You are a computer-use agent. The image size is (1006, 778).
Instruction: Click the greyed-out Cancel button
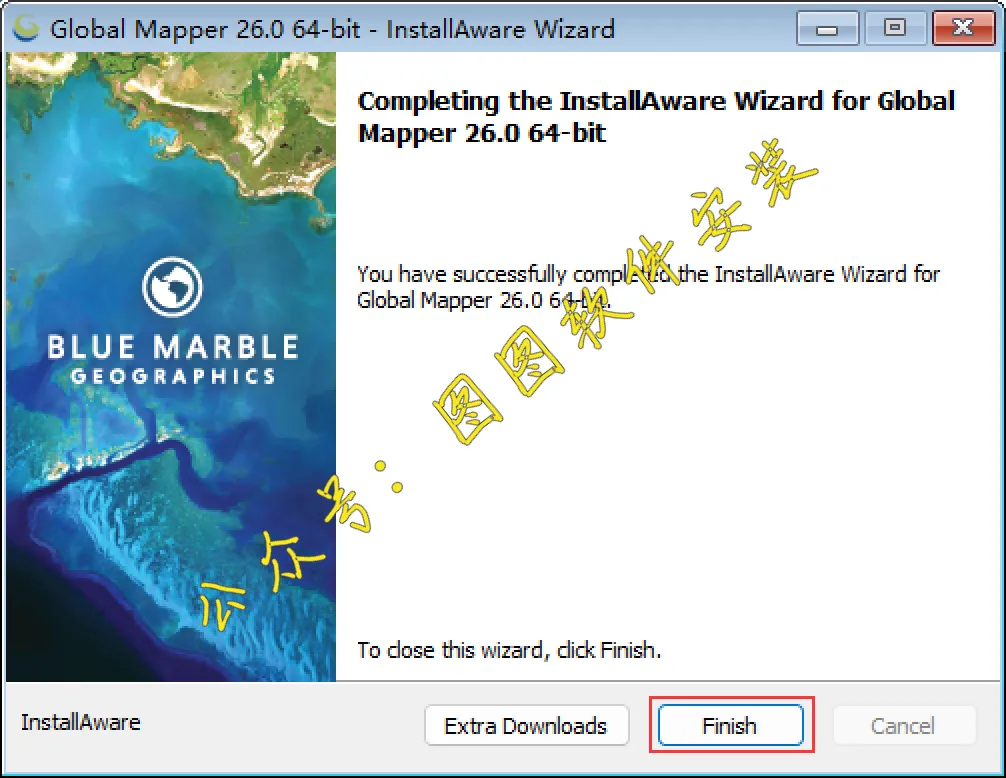[903, 725]
